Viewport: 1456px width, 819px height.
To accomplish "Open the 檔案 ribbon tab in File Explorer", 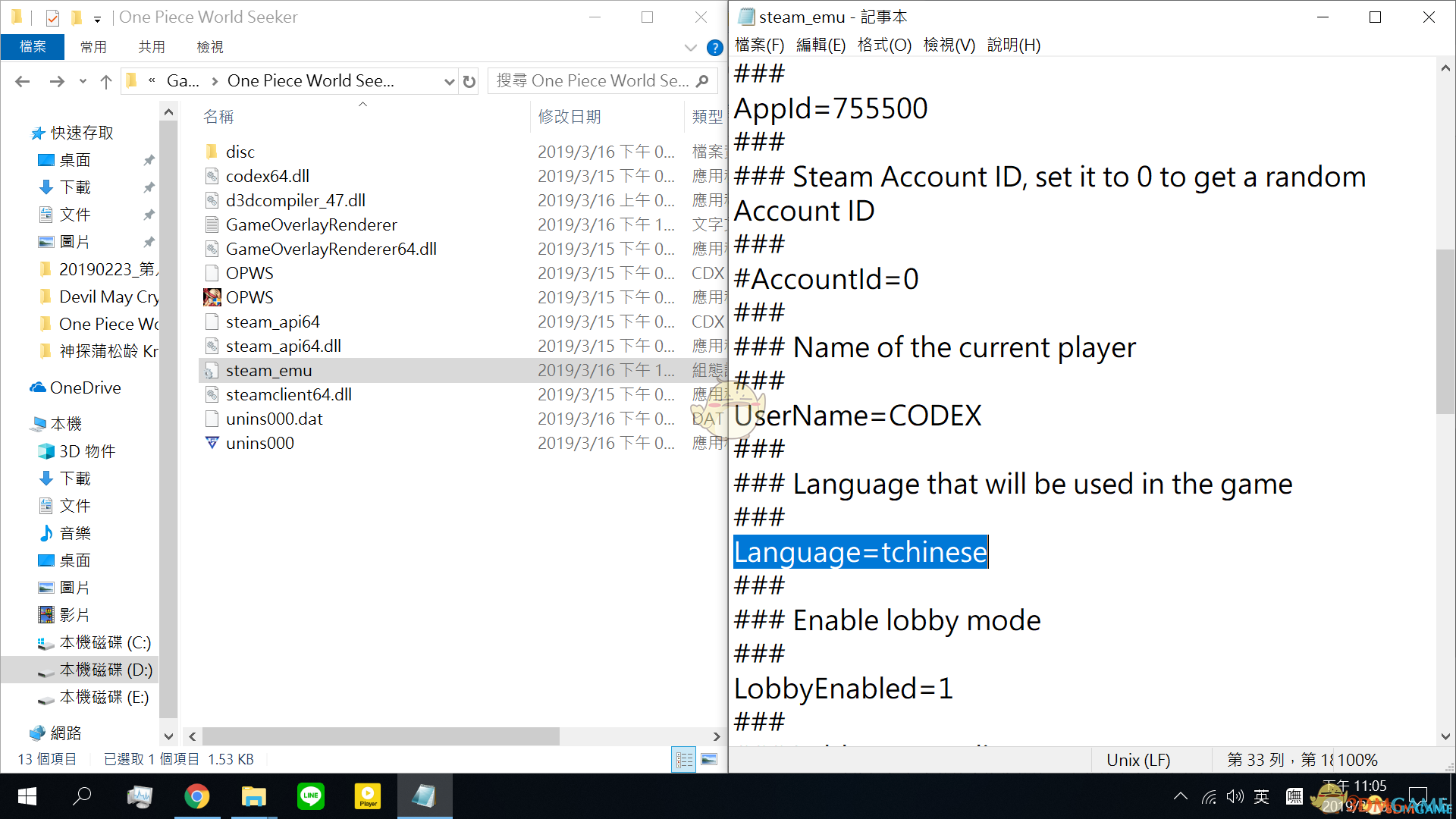I will pos(32,47).
